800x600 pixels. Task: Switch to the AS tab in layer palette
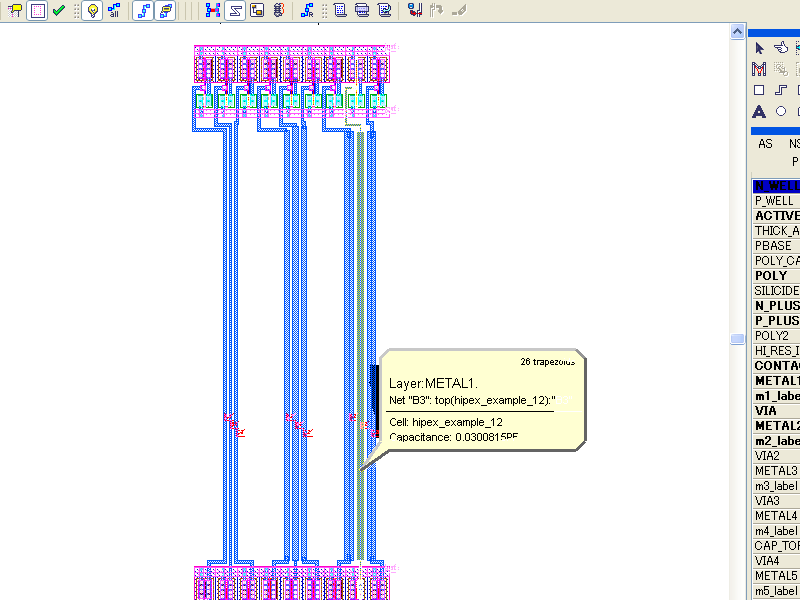pos(765,144)
